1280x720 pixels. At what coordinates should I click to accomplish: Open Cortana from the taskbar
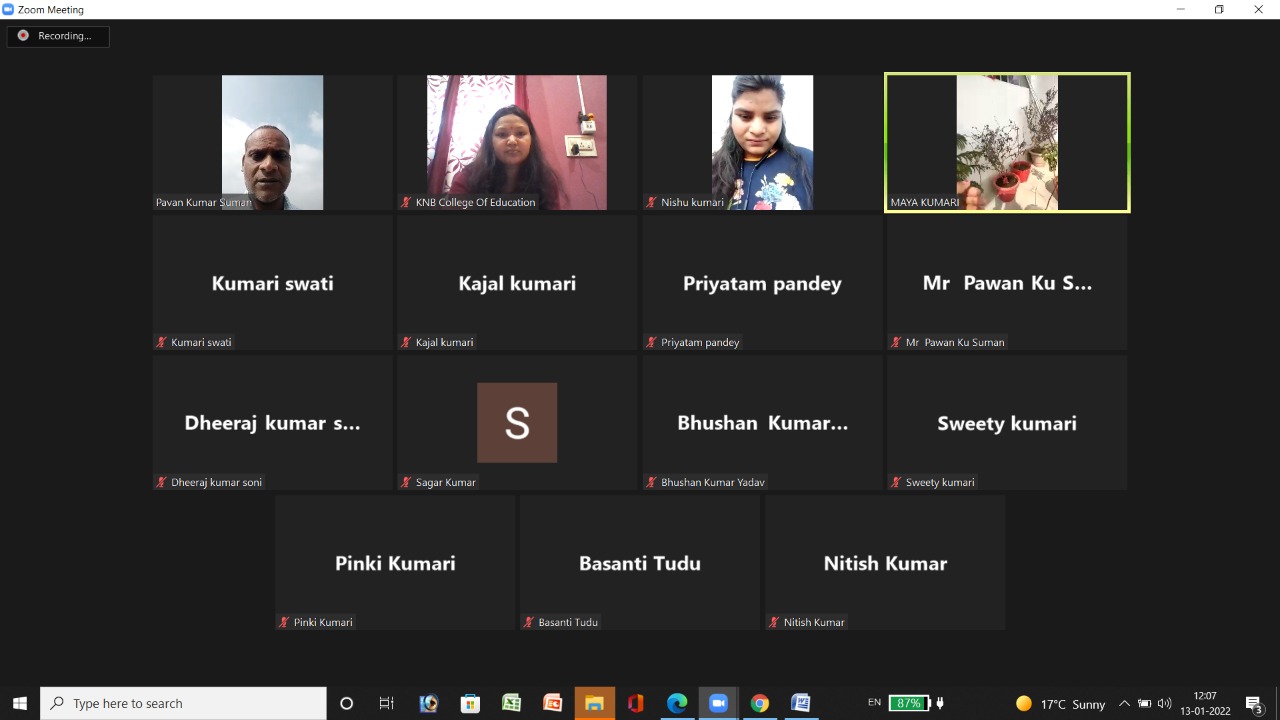346,703
